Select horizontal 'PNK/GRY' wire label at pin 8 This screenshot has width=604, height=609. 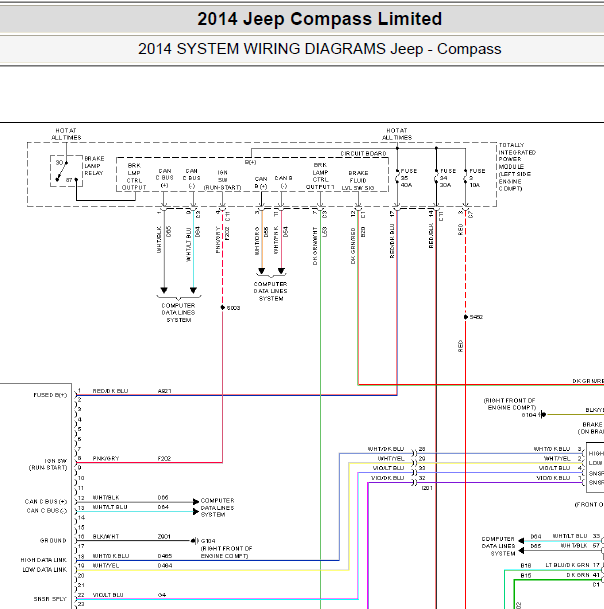click(x=106, y=458)
